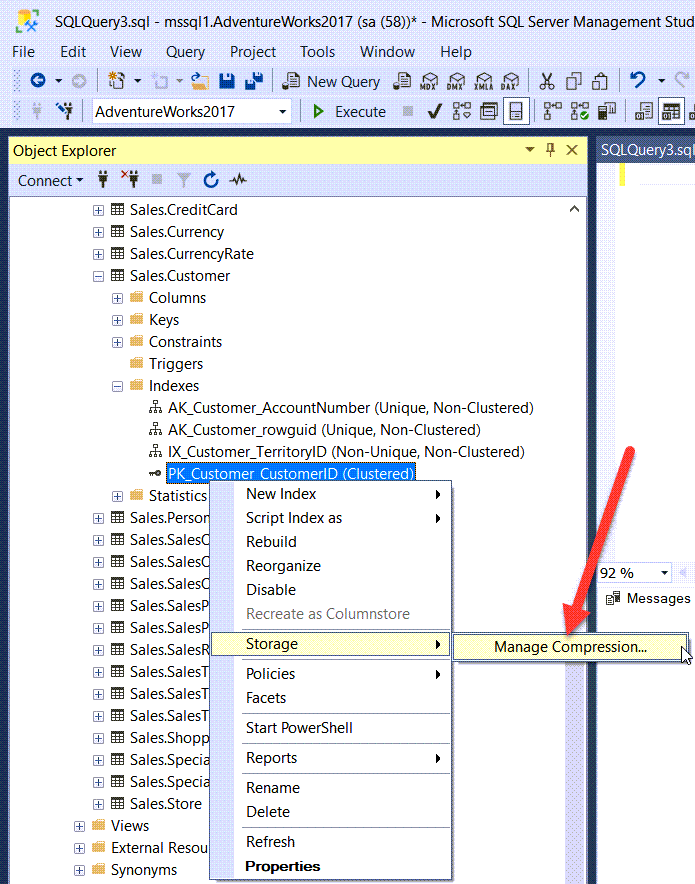Click the New Query button
Image resolution: width=695 pixels, height=884 pixels.
click(331, 81)
